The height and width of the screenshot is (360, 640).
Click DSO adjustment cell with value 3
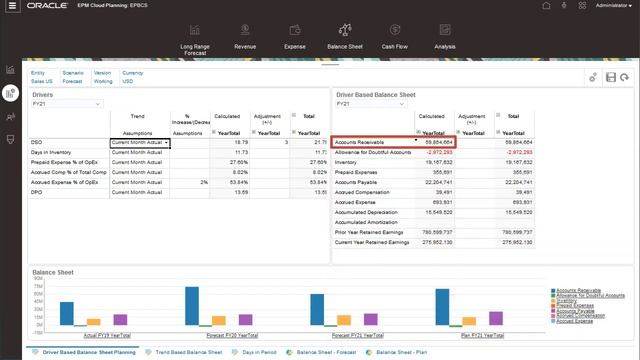pyautogui.click(x=270, y=142)
